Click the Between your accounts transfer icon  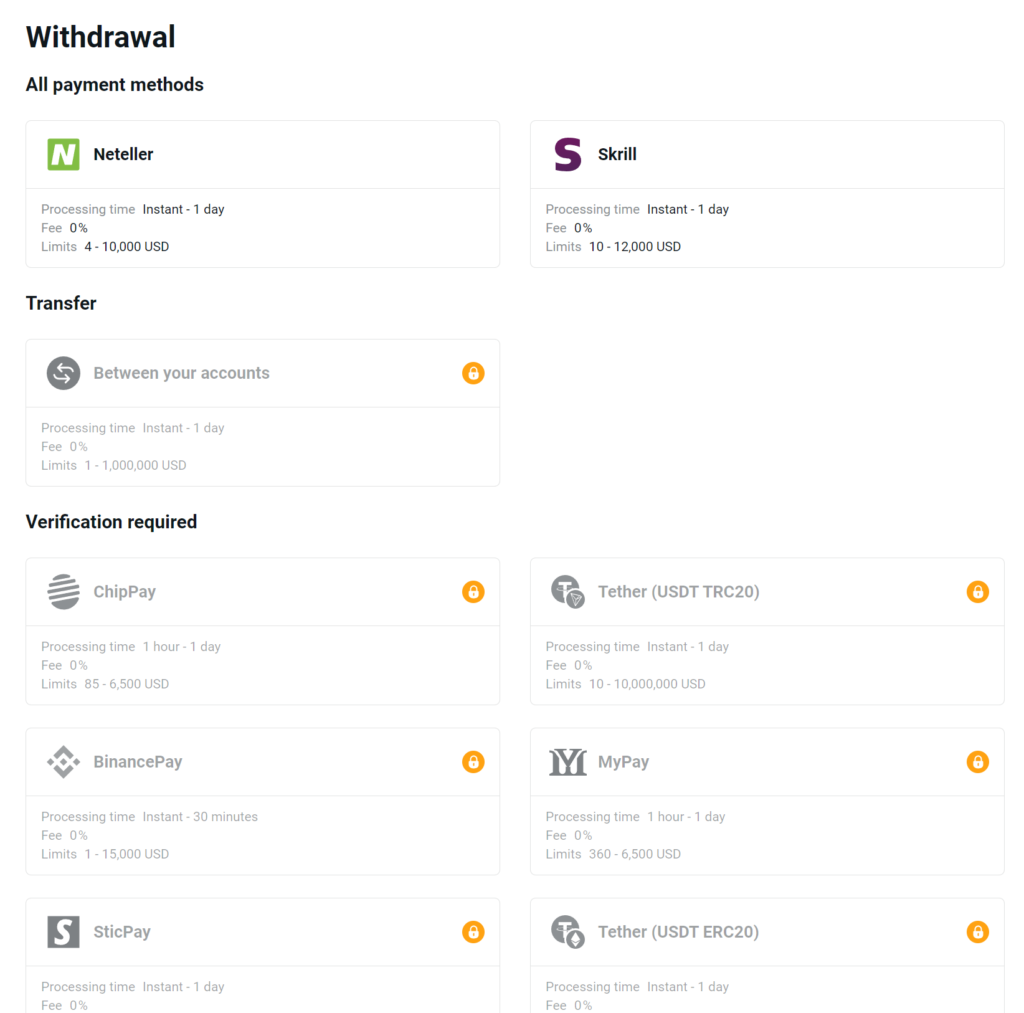pyautogui.click(x=63, y=373)
